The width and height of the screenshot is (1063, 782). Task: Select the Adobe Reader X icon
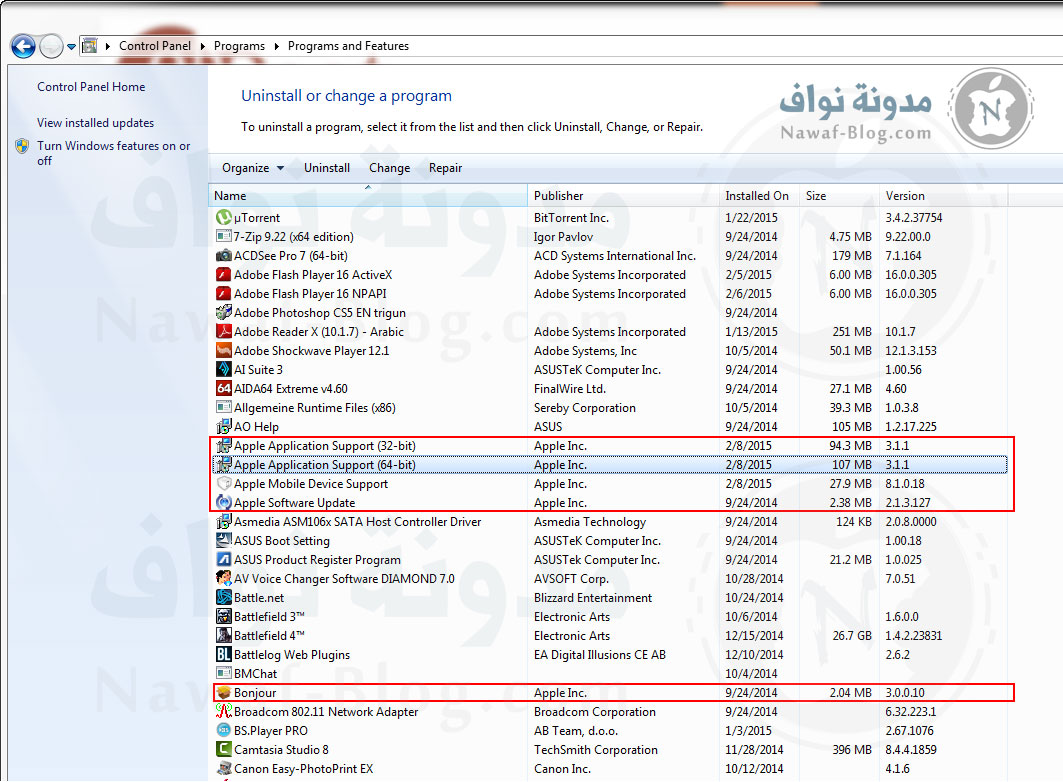pyautogui.click(x=224, y=332)
